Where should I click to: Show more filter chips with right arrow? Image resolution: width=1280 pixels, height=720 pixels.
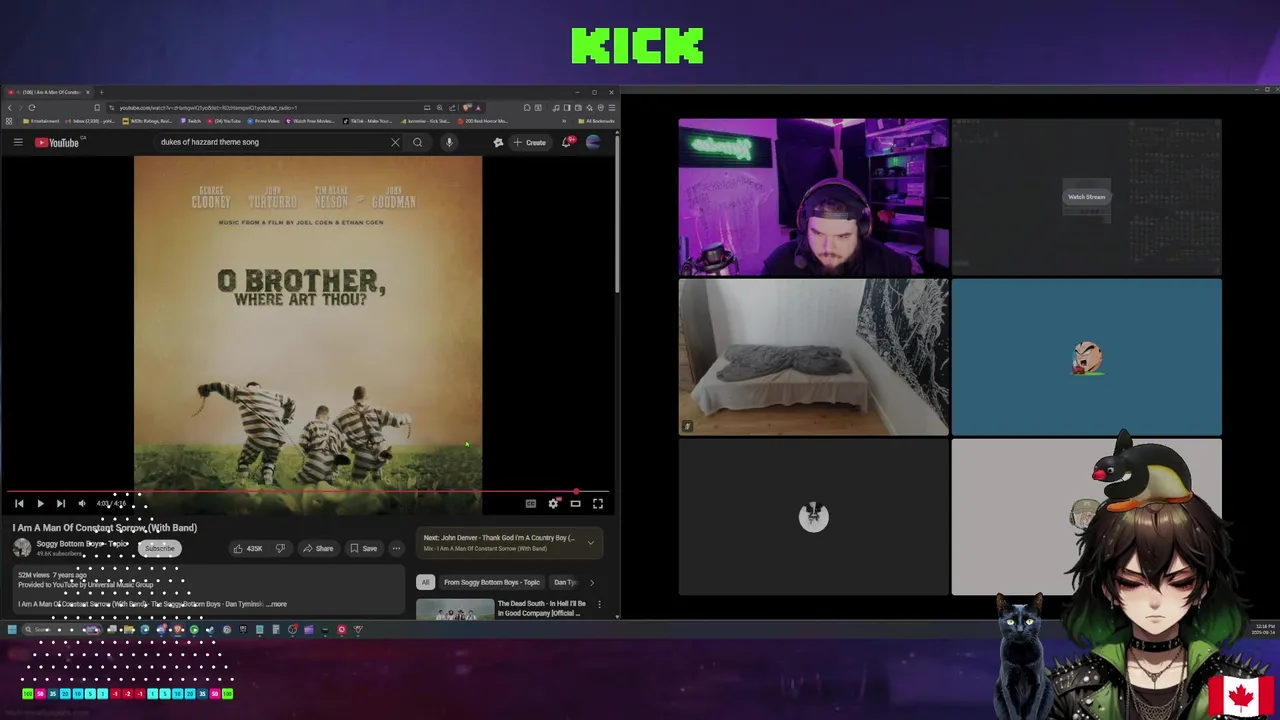click(591, 582)
